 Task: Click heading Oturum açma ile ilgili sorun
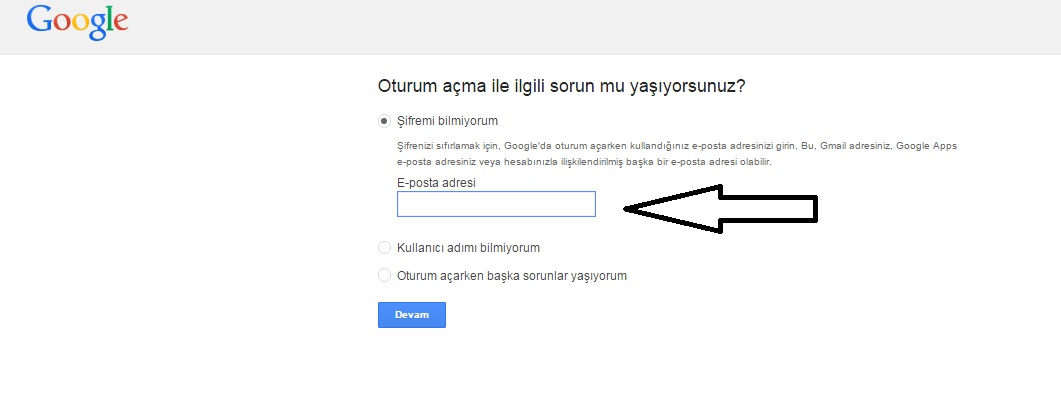point(562,87)
